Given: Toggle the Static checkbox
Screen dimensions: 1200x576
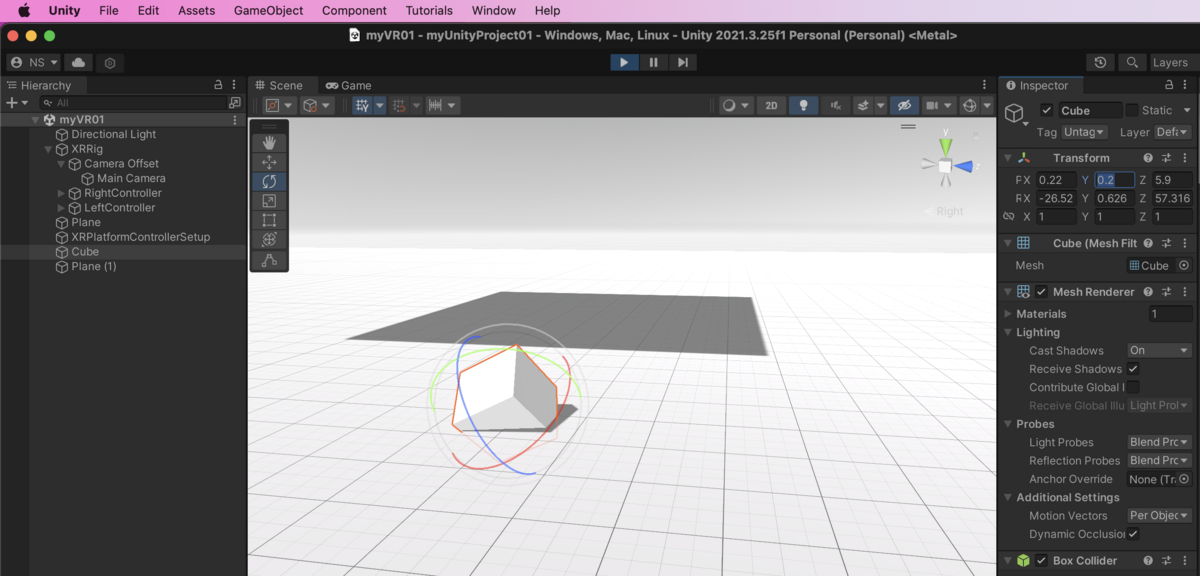Looking at the screenshot, I should tap(1132, 110).
